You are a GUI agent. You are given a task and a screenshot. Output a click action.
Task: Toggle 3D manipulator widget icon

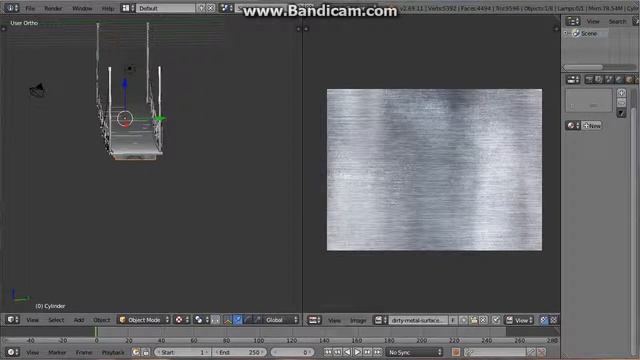coord(228,320)
